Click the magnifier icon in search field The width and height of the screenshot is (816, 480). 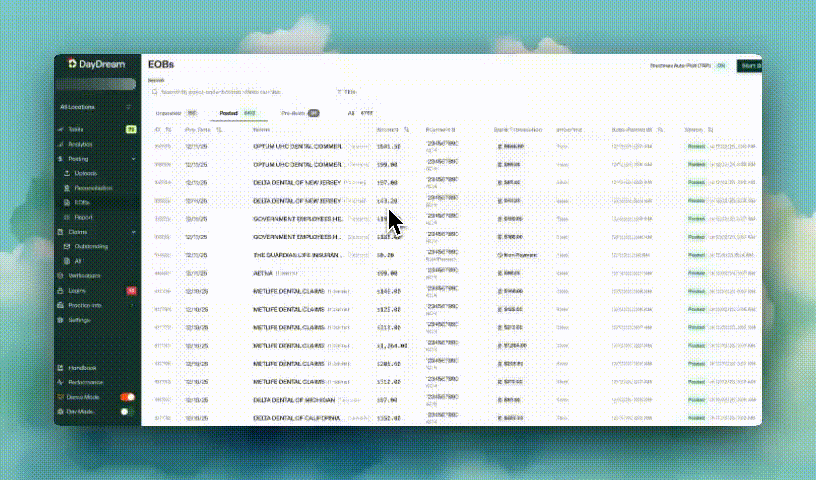[155, 92]
